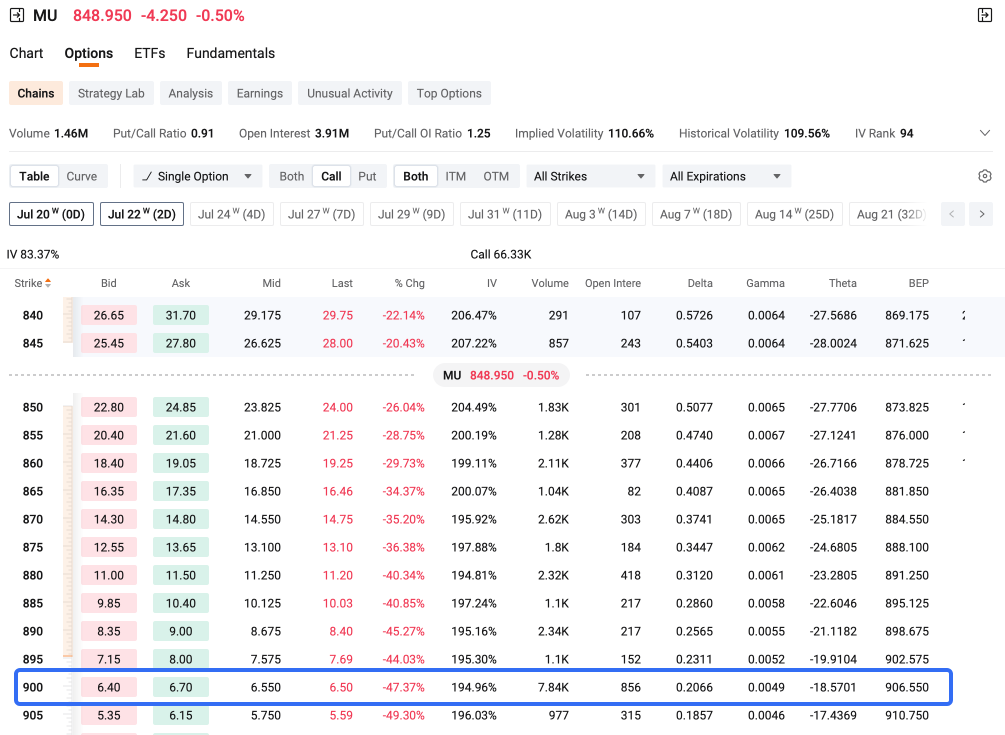Show next expiration dates with right arrow

[x=981, y=214]
